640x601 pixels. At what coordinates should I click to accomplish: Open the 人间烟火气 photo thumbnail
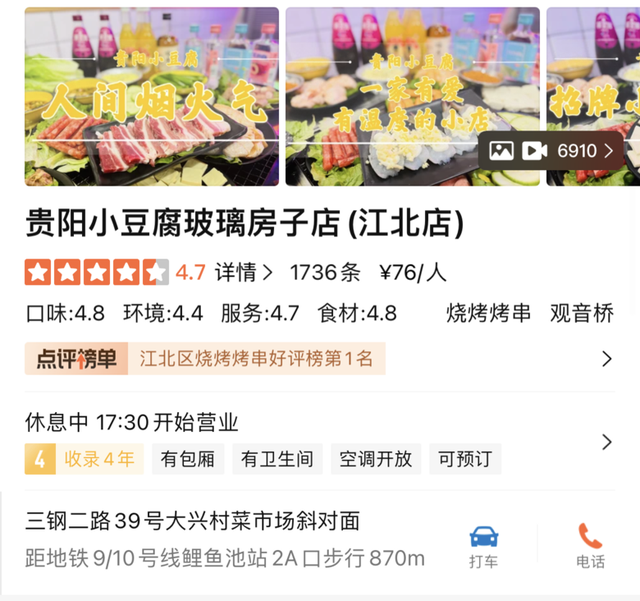point(152,96)
